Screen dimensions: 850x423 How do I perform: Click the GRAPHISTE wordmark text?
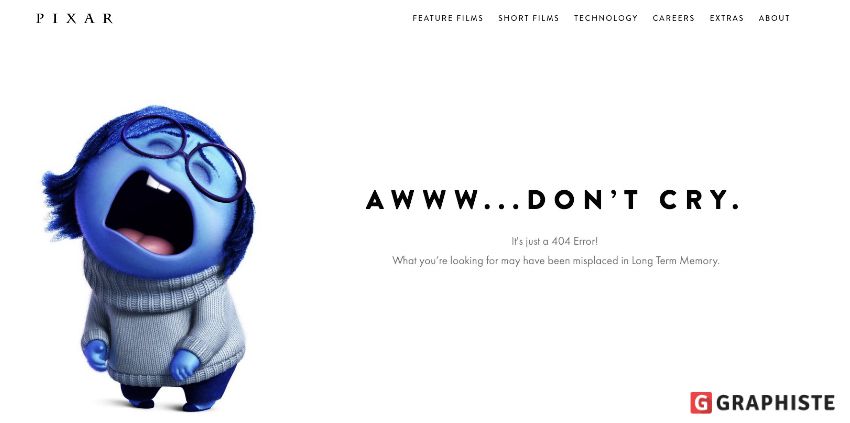click(x=776, y=403)
